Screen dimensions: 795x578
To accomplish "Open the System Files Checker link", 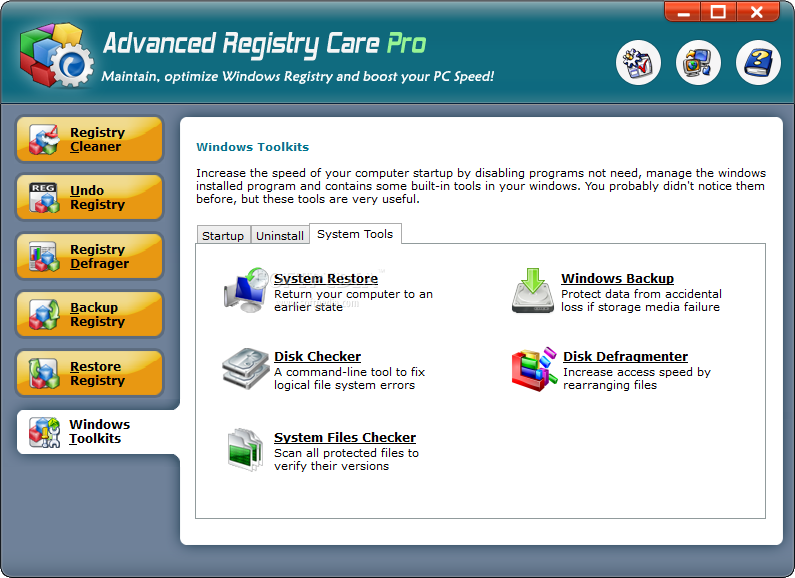I will (345, 437).
